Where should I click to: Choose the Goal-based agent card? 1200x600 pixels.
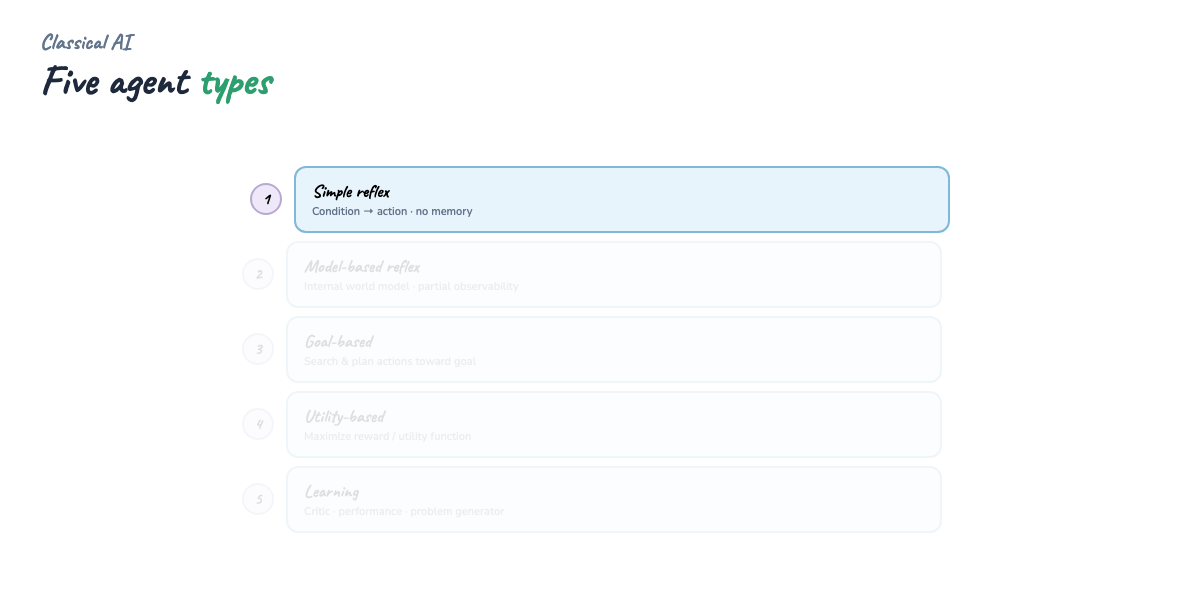coord(614,349)
